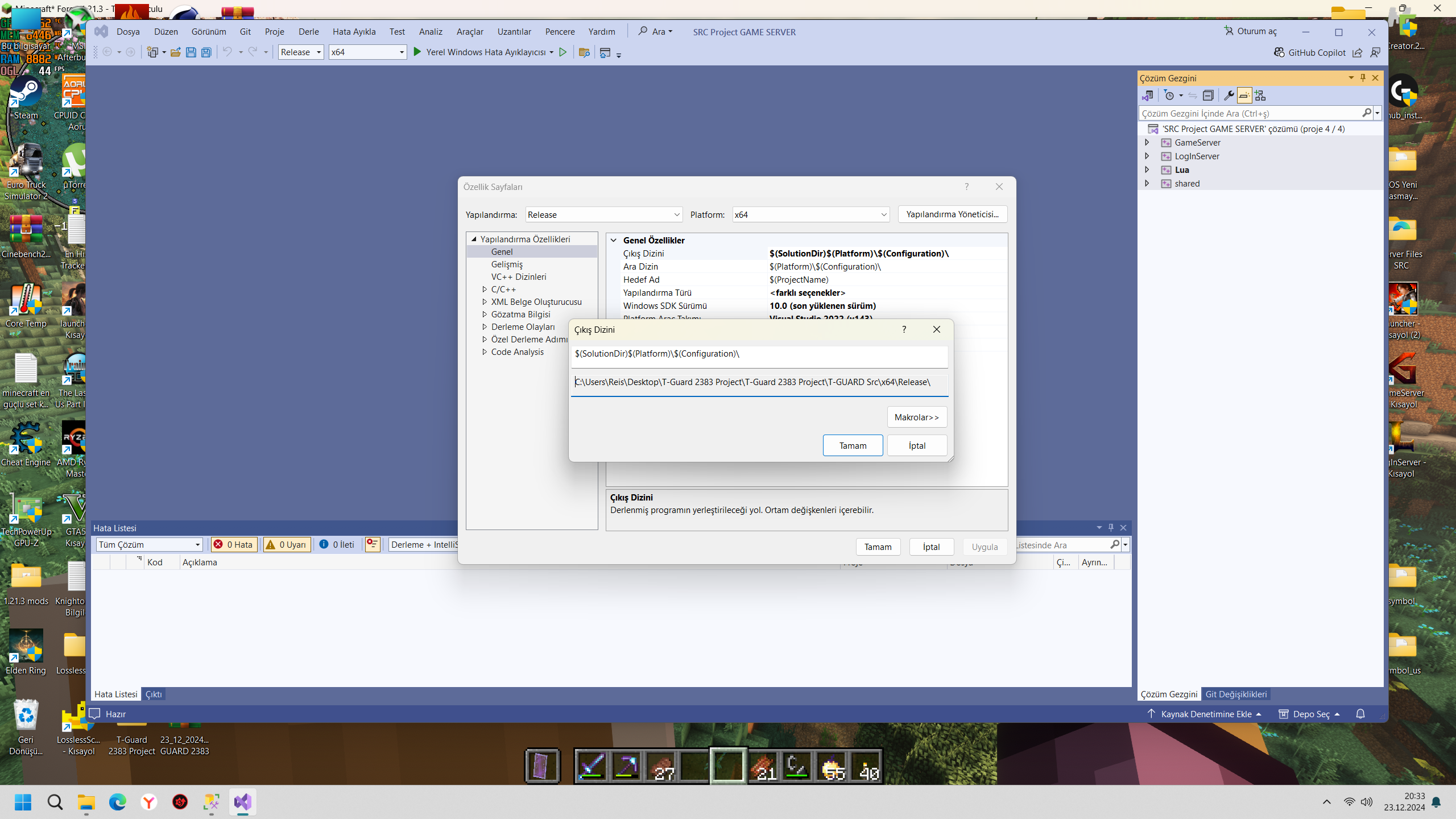1456x819 pixels.
Task: Click the class diagram icon in Solution Explorer
Action: pos(1260,96)
